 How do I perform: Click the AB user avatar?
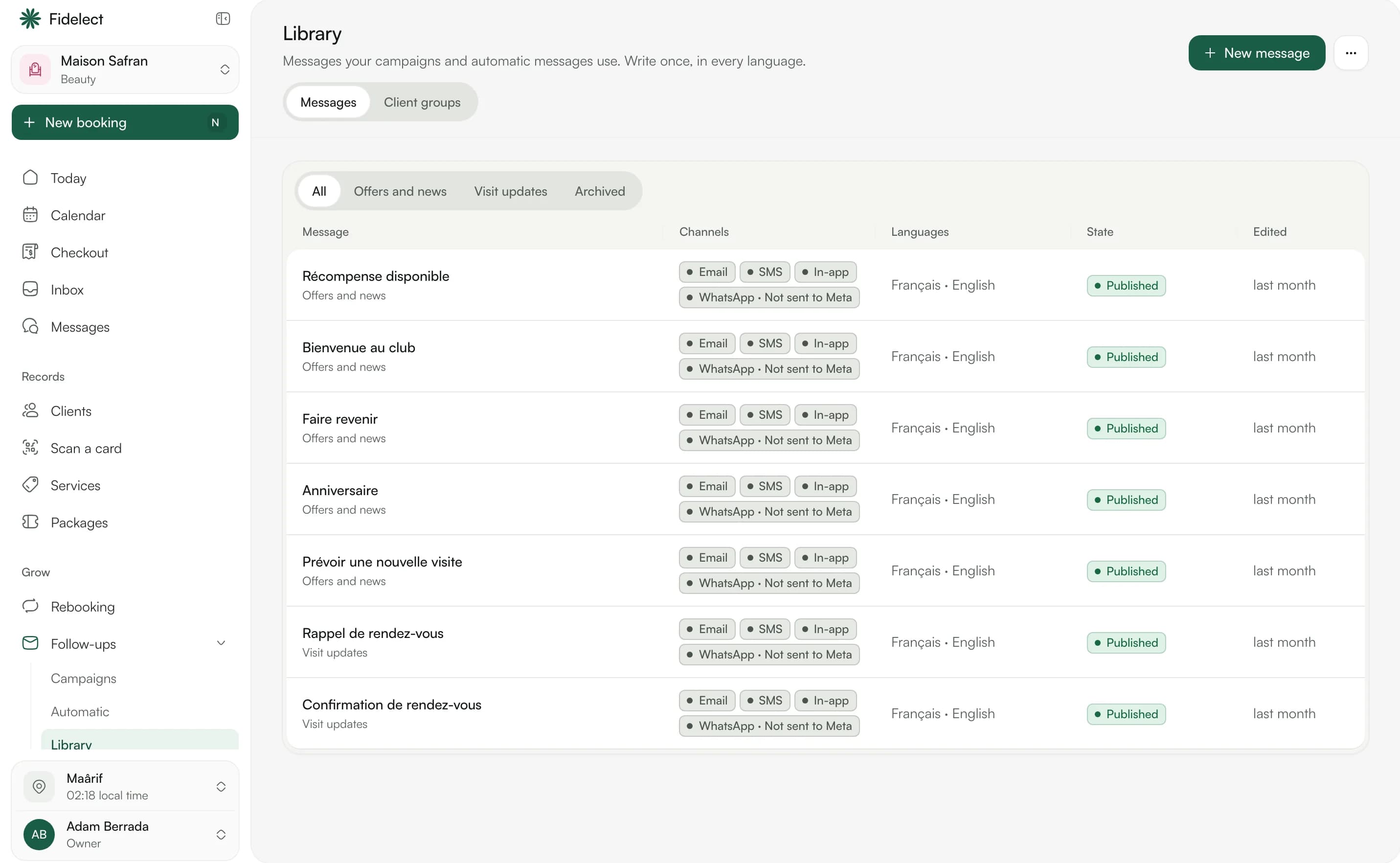point(39,834)
